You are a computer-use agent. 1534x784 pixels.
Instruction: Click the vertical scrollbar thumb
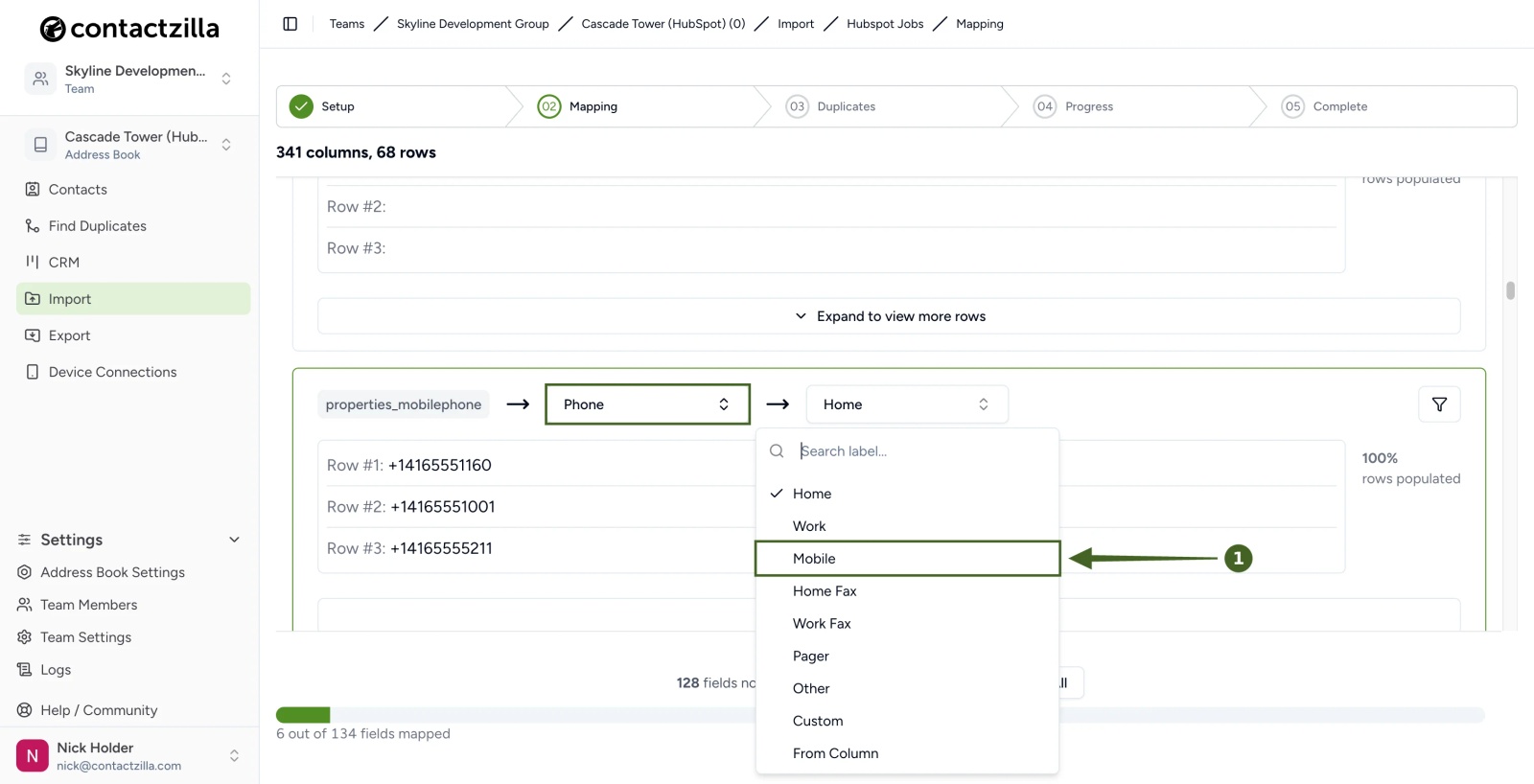coord(1510,290)
